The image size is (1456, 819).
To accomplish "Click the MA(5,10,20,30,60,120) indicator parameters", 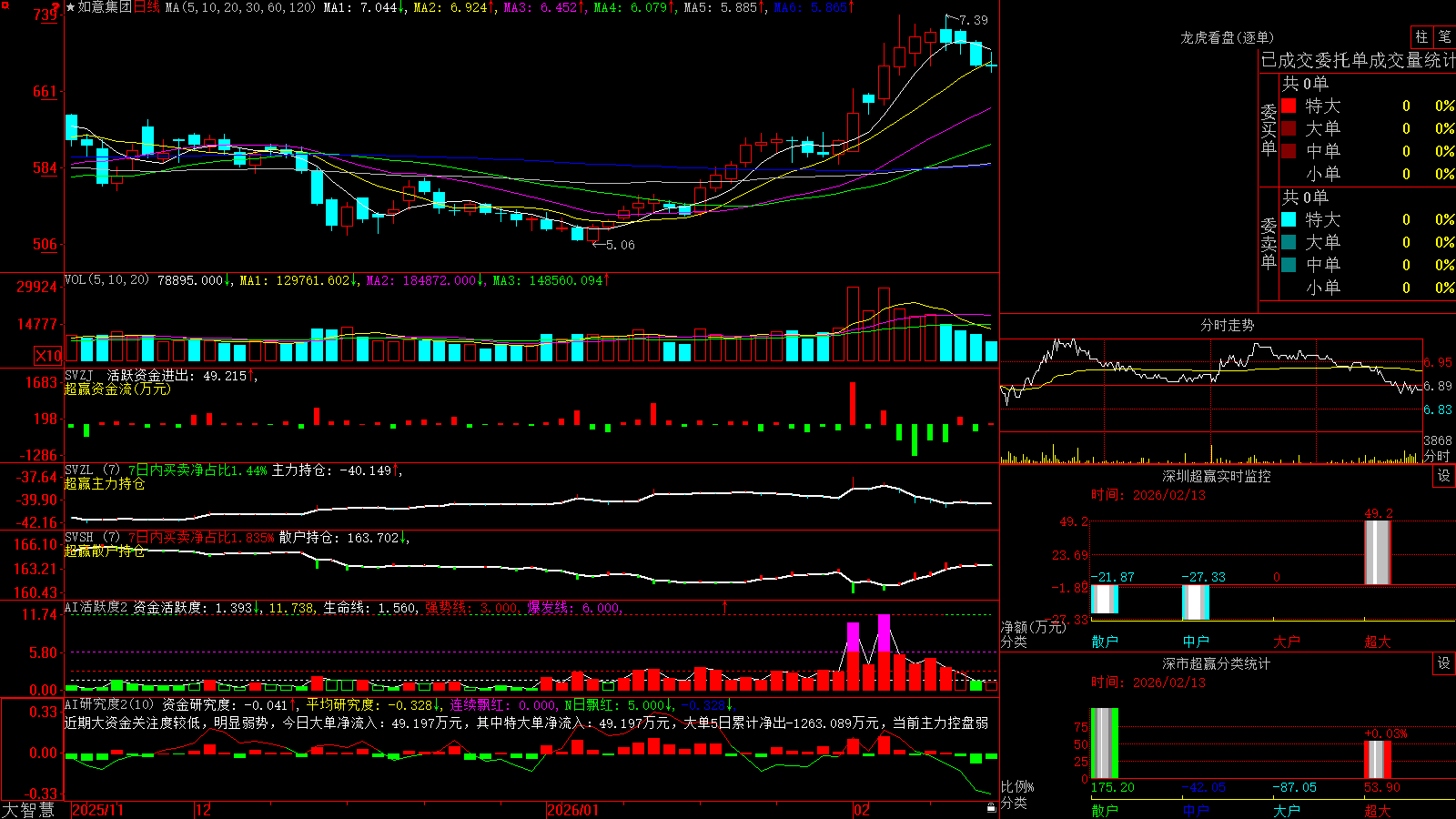I will click(241, 7).
